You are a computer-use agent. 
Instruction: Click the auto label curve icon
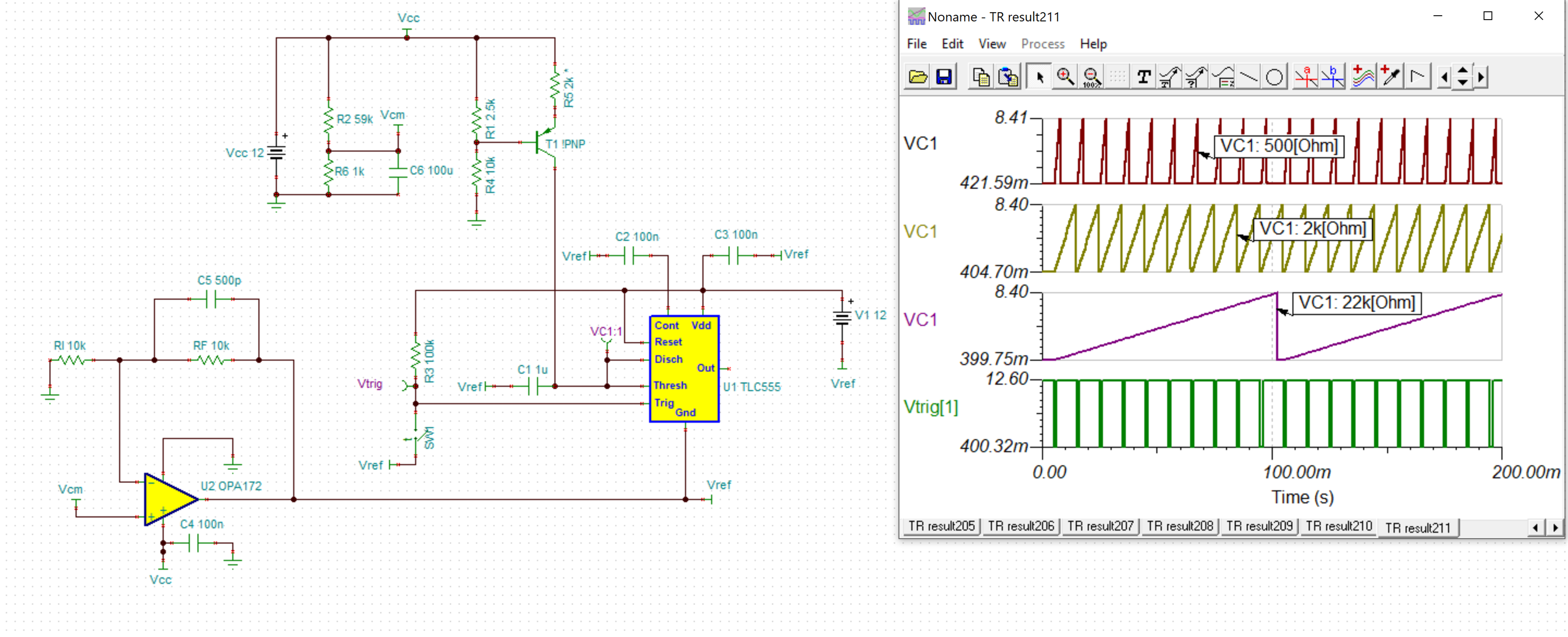pos(1169,76)
